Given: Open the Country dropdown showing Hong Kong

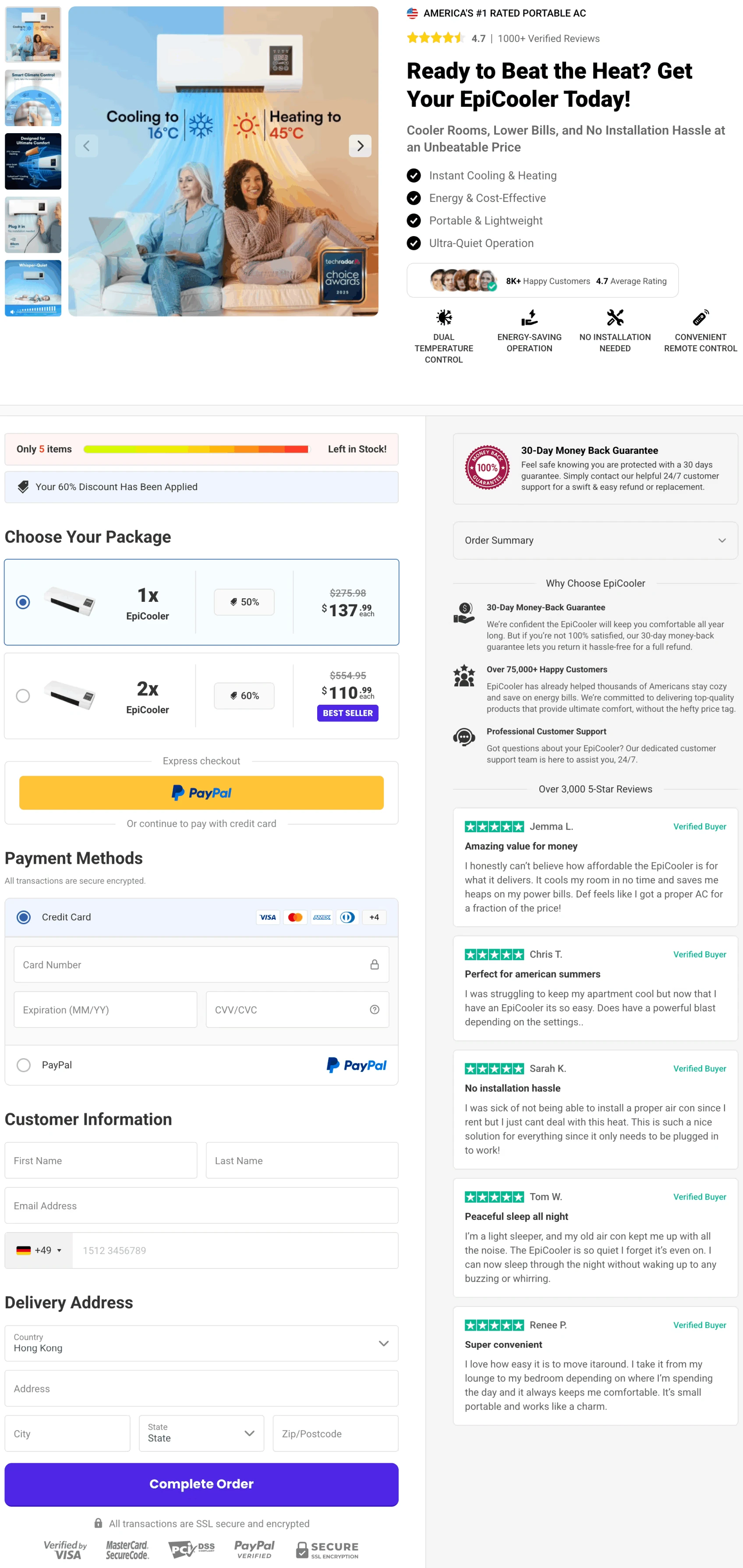Looking at the screenshot, I should pyautogui.click(x=202, y=1343).
